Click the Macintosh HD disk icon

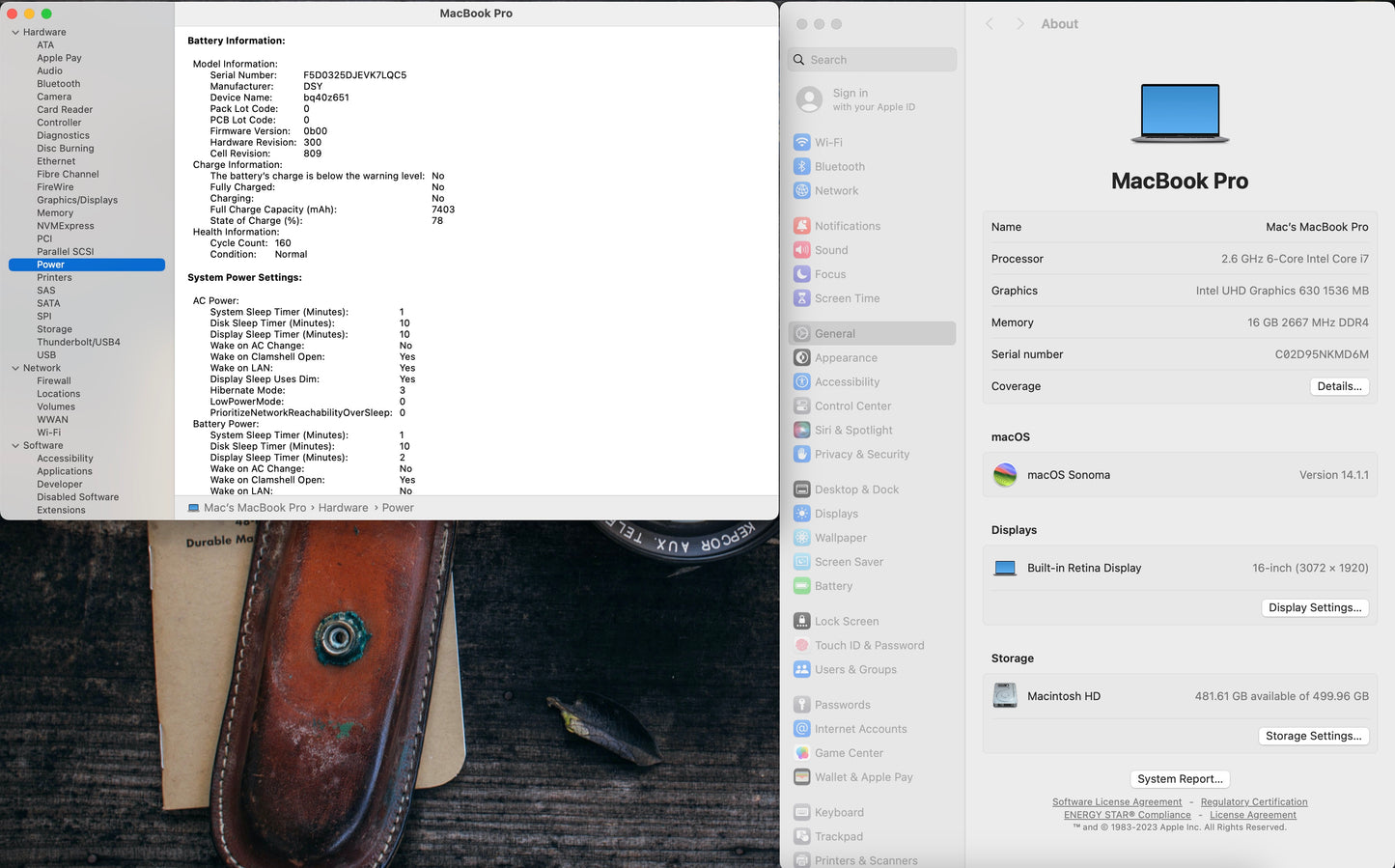[1005, 696]
